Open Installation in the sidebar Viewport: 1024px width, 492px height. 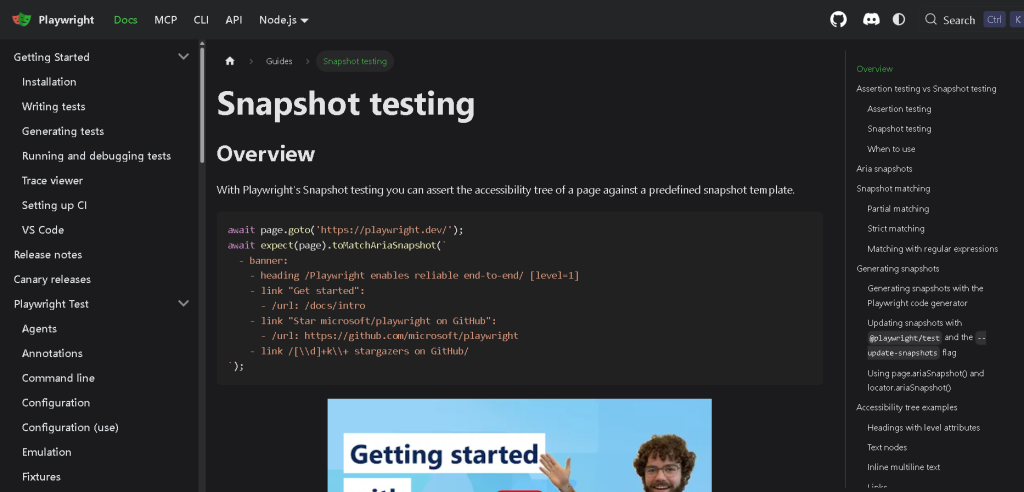click(x=49, y=82)
